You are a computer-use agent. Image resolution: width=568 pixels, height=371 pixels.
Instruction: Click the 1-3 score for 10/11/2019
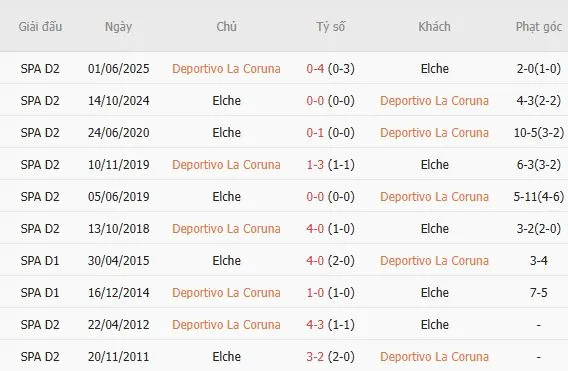[315, 165]
